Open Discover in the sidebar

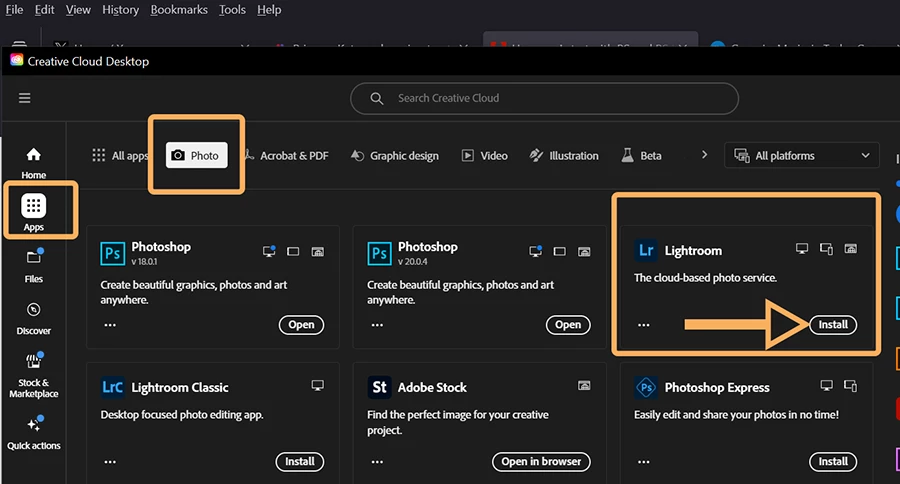(x=33, y=319)
